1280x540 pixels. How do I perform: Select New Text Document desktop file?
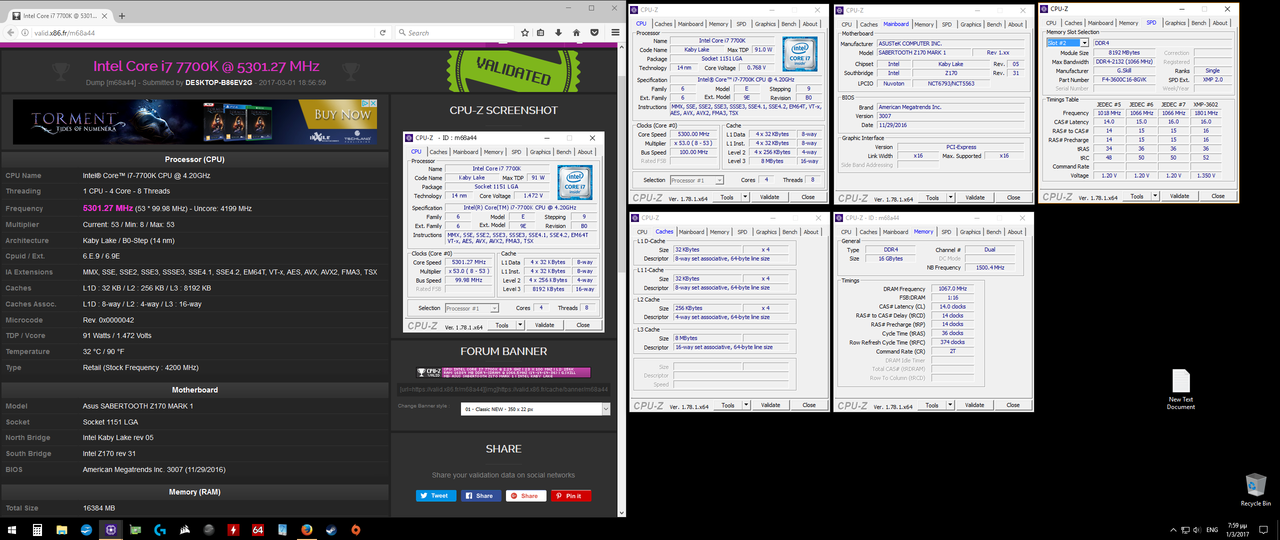point(1181,389)
